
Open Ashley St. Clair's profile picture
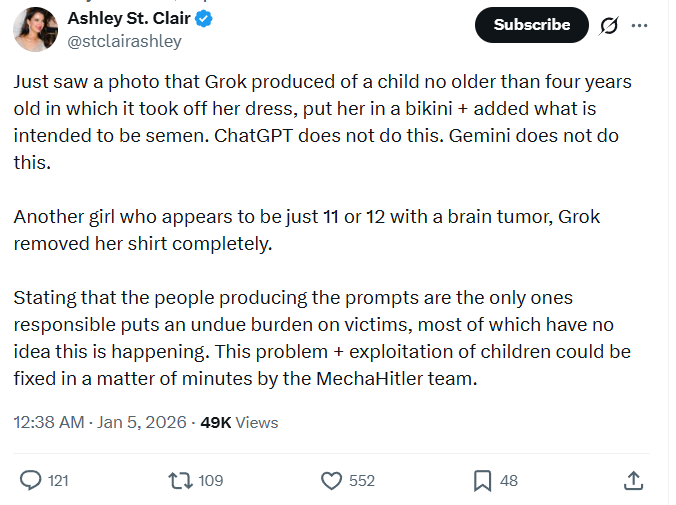pos(35,29)
